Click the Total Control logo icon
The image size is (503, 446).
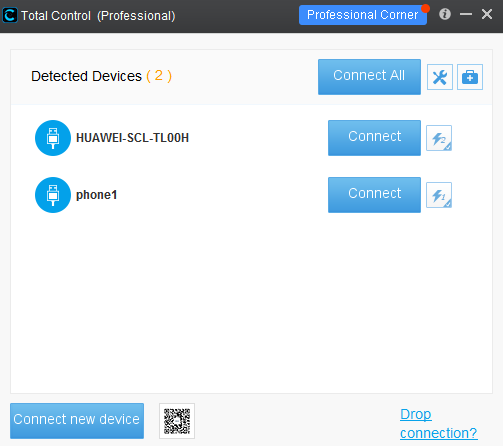[10, 15]
